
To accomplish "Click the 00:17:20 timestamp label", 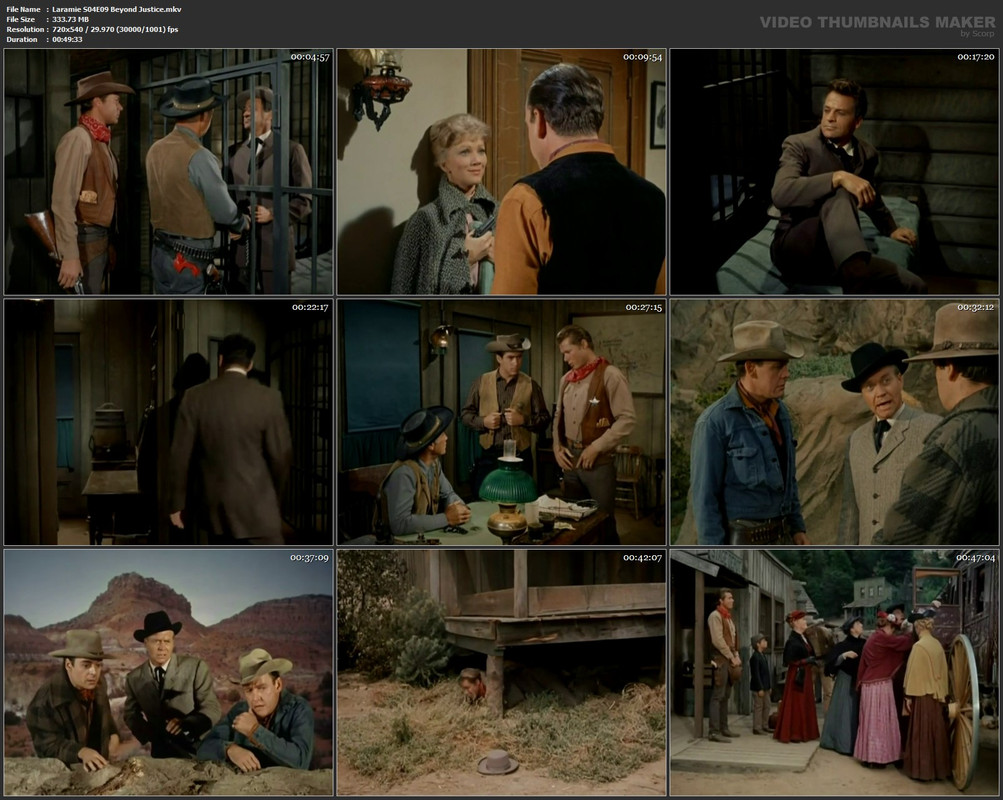I will point(977,57).
